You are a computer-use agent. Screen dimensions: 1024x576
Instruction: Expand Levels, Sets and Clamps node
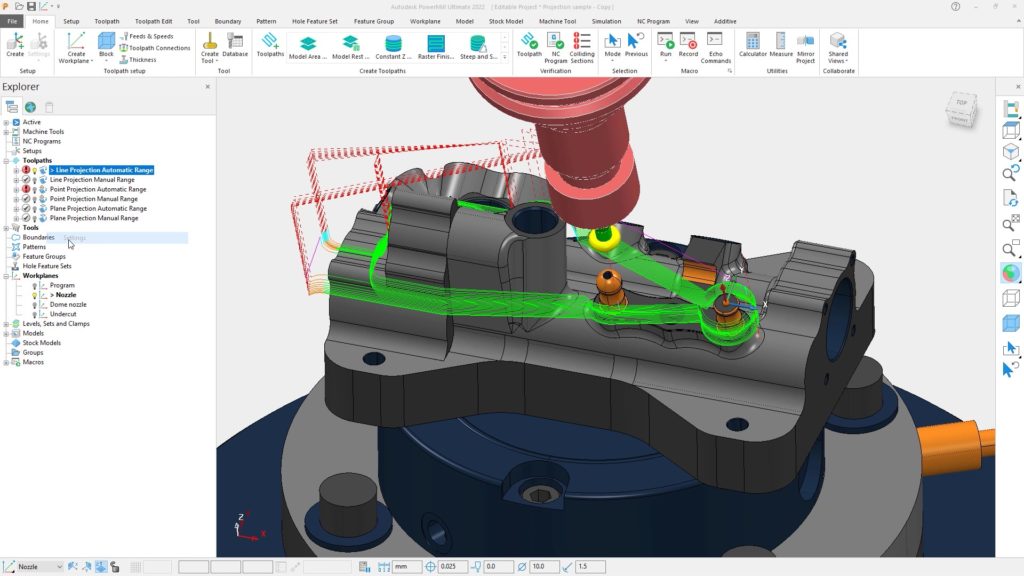coord(7,324)
